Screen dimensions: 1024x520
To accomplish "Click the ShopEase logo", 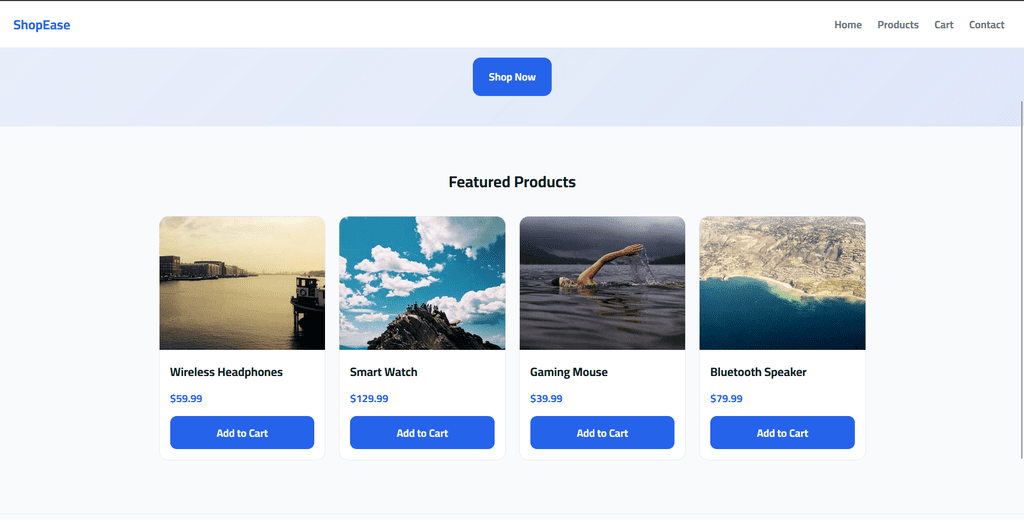I will pyautogui.click(x=42, y=25).
